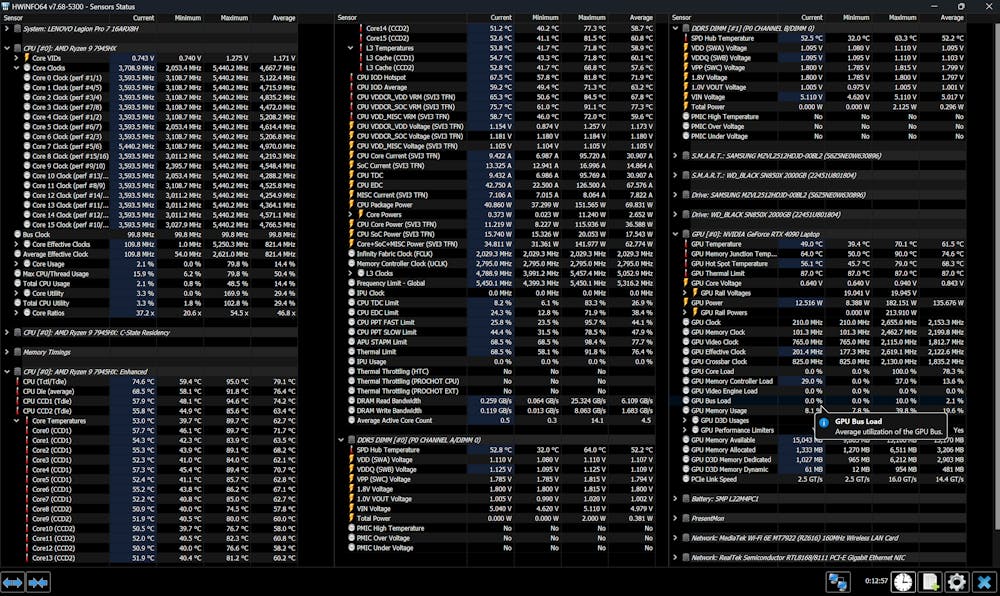Expand the Core Powers group
The width and height of the screenshot is (1000, 596).
click(351, 215)
